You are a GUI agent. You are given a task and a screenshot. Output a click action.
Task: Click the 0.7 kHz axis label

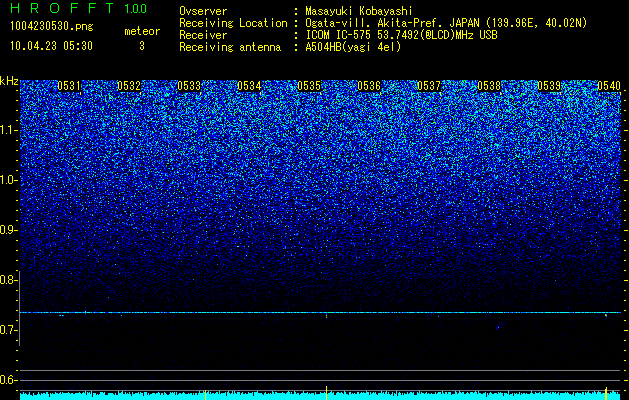(x=9, y=330)
